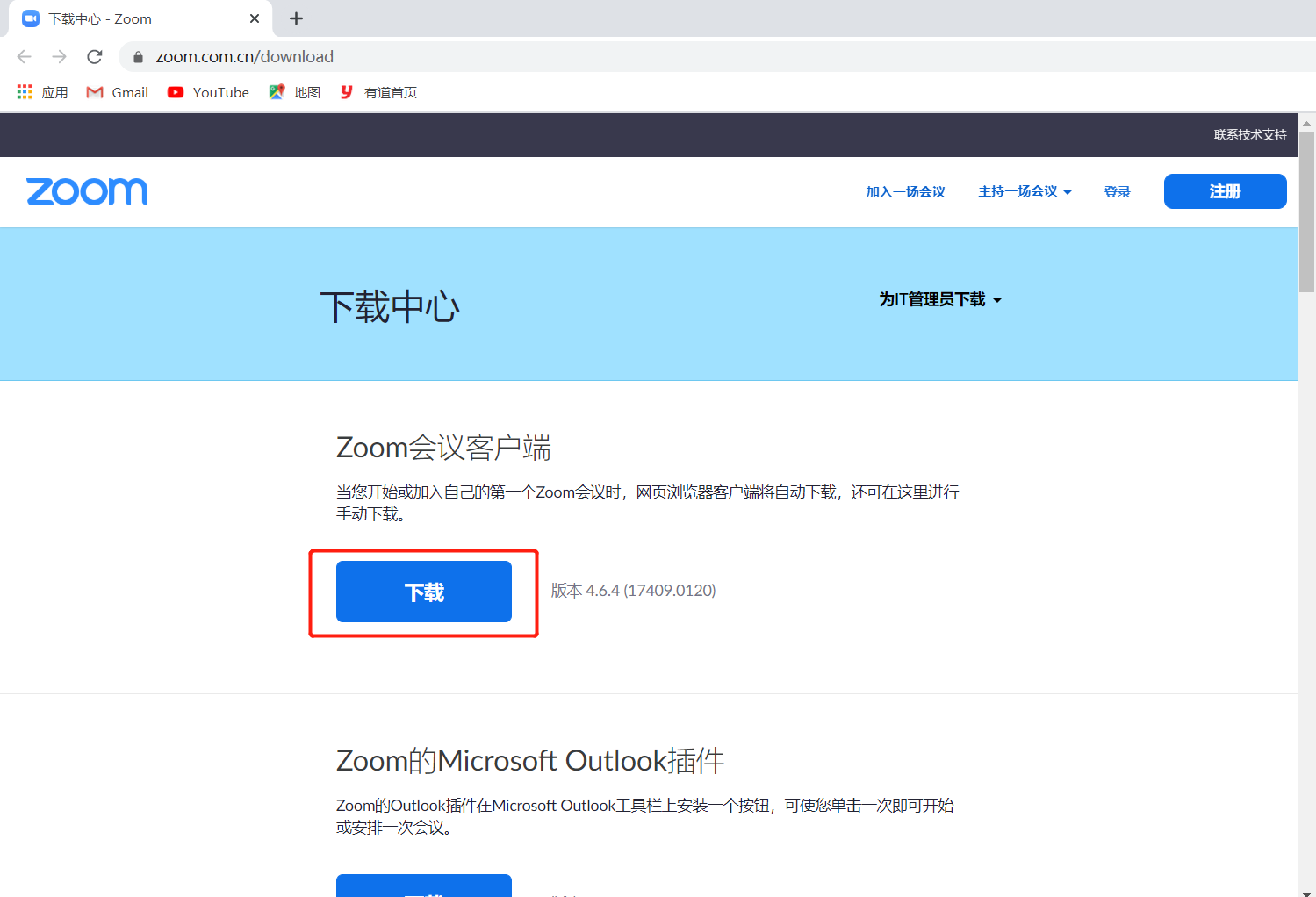Click the 注册 button
Screen dimensions: 1316x897
point(1225,191)
